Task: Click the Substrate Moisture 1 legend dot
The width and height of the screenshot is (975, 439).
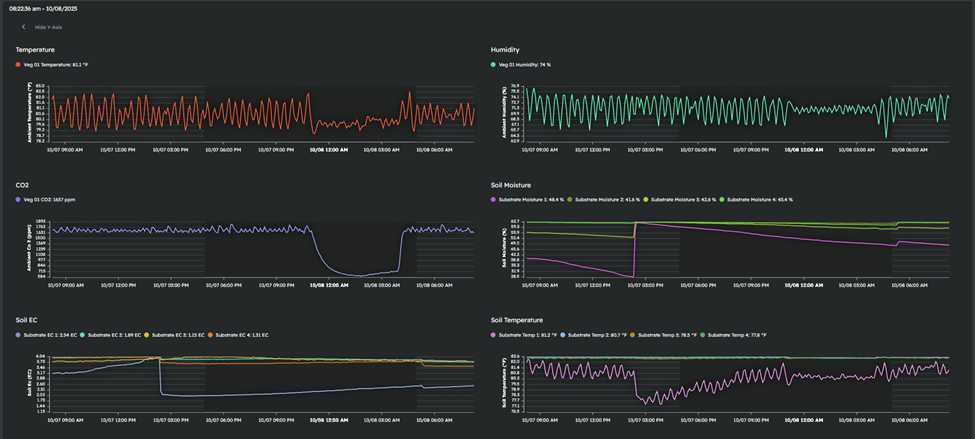Action: coord(494,200)
